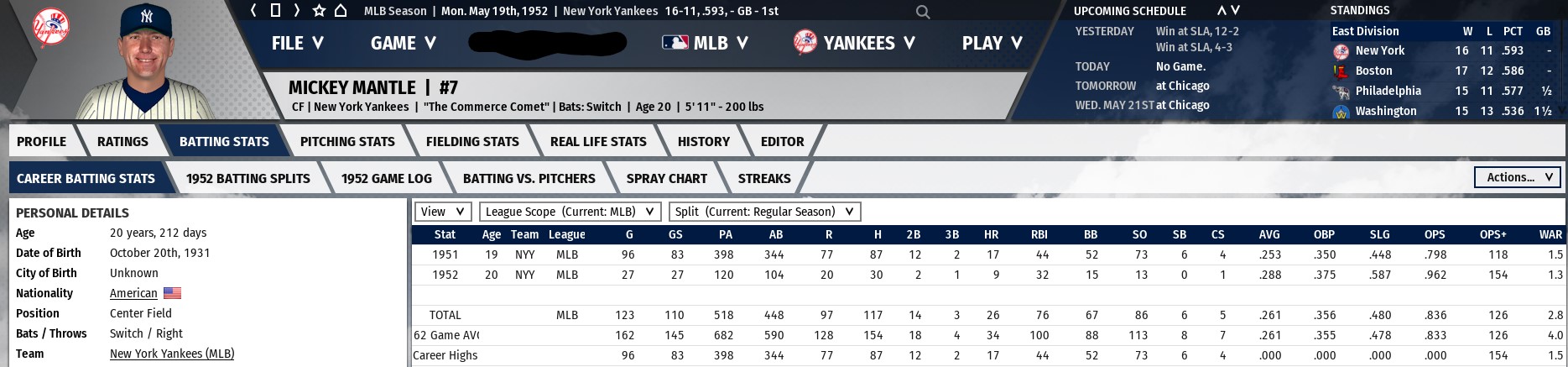This screenshot has width=1568, height=367.
Task: Switch to the Pitching Stats tab
Action: pyautogui.click(x=347, y=141)
